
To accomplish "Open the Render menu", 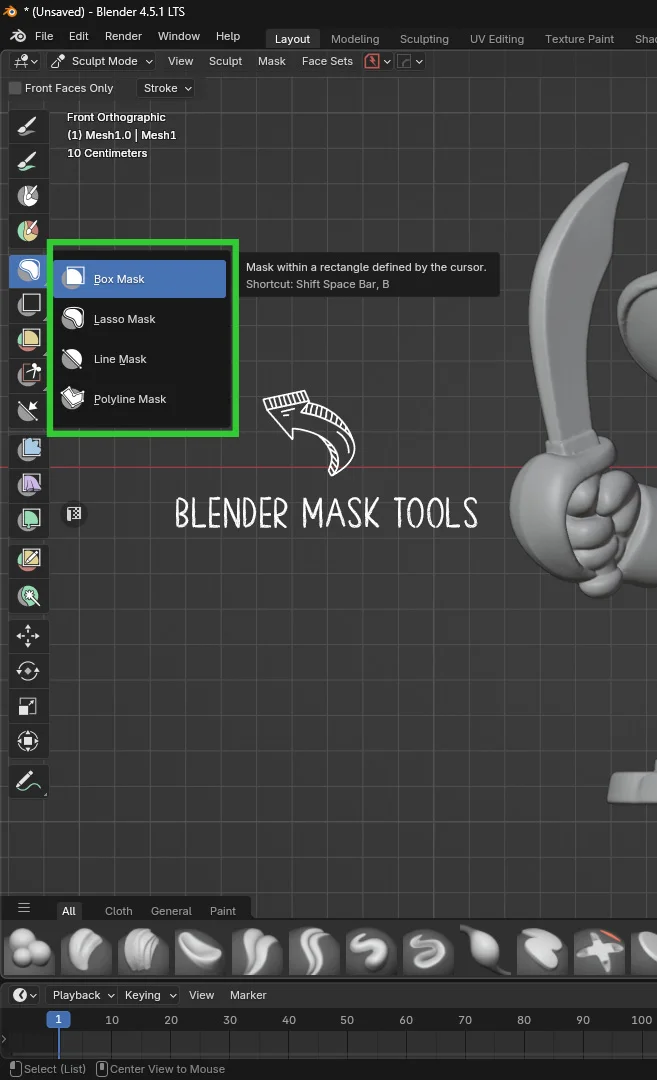I will [123, 37].
